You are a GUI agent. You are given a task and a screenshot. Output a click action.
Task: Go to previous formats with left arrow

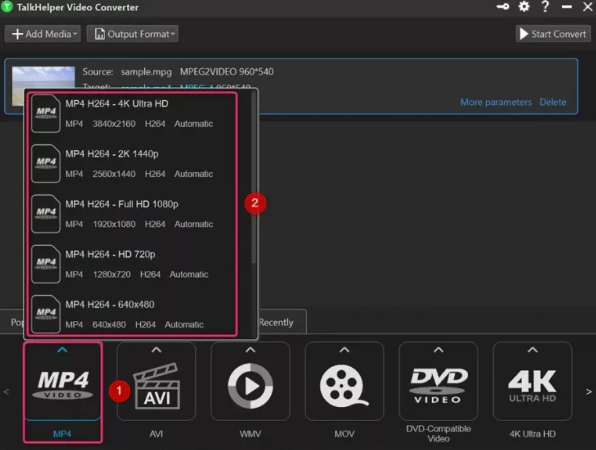pos(6,391)
